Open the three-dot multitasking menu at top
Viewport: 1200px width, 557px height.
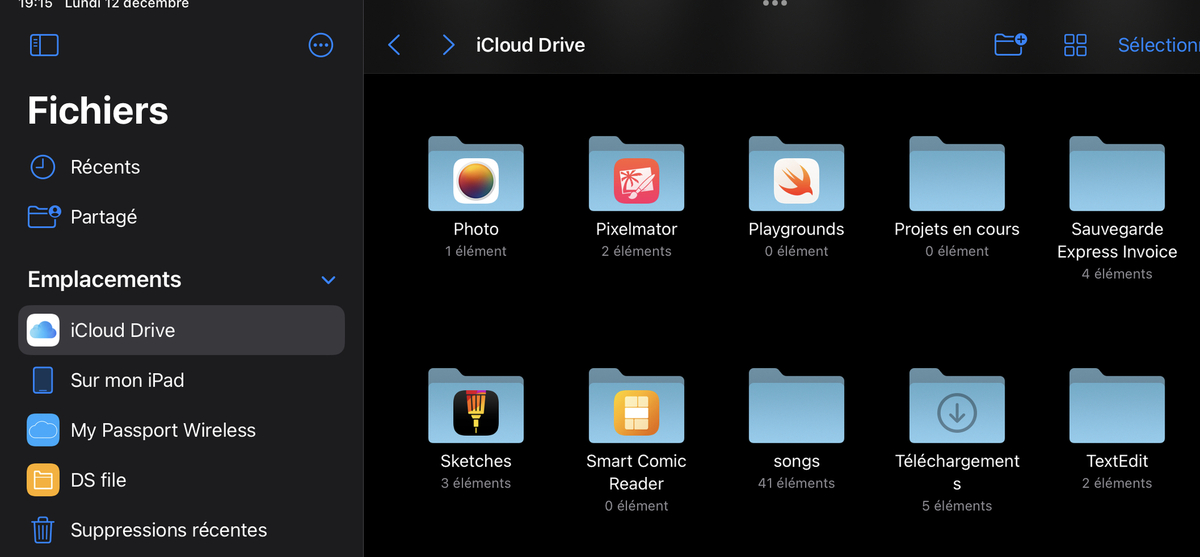click(775, 4)
